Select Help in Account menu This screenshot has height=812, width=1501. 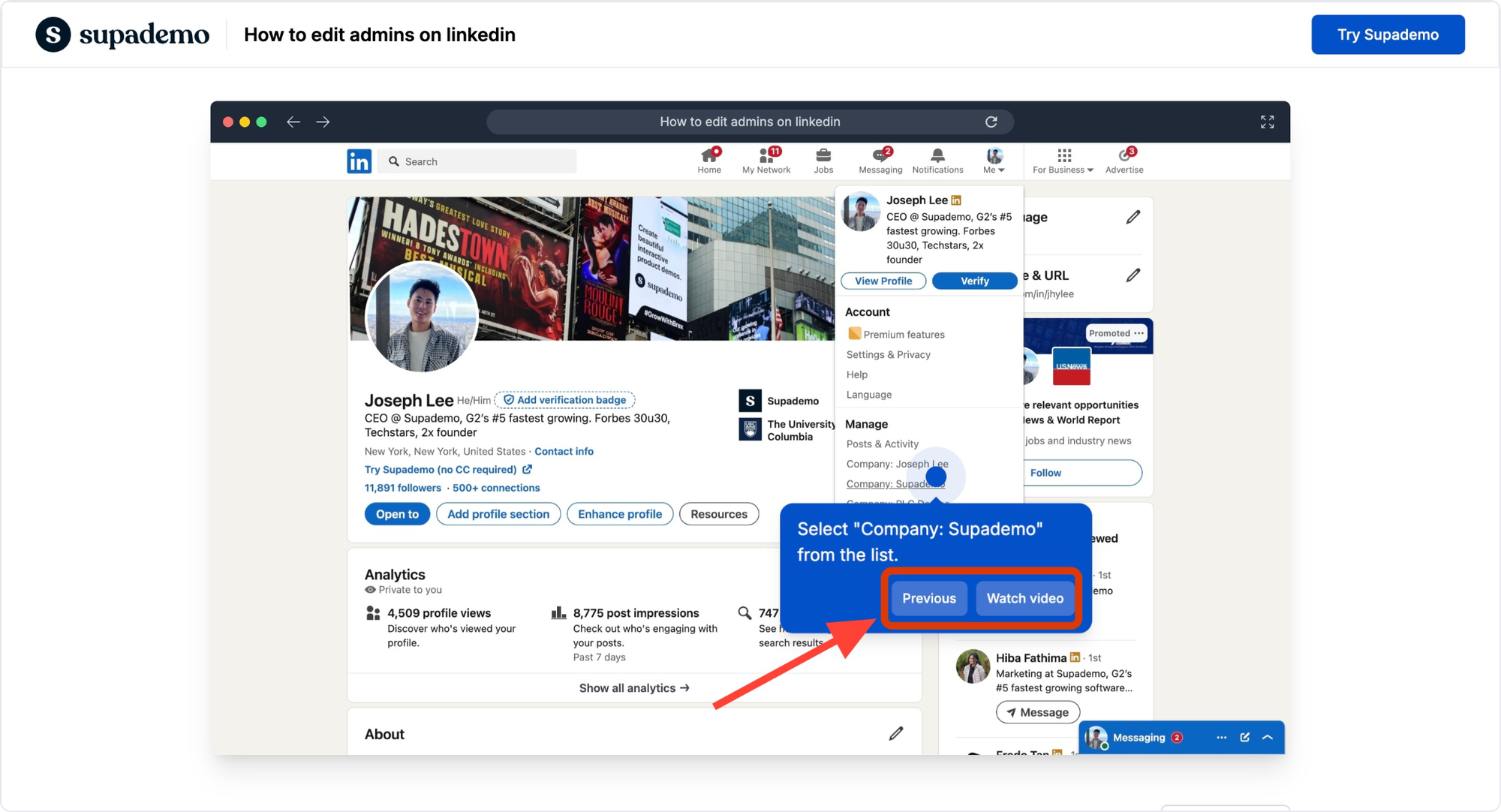point(857,374)
